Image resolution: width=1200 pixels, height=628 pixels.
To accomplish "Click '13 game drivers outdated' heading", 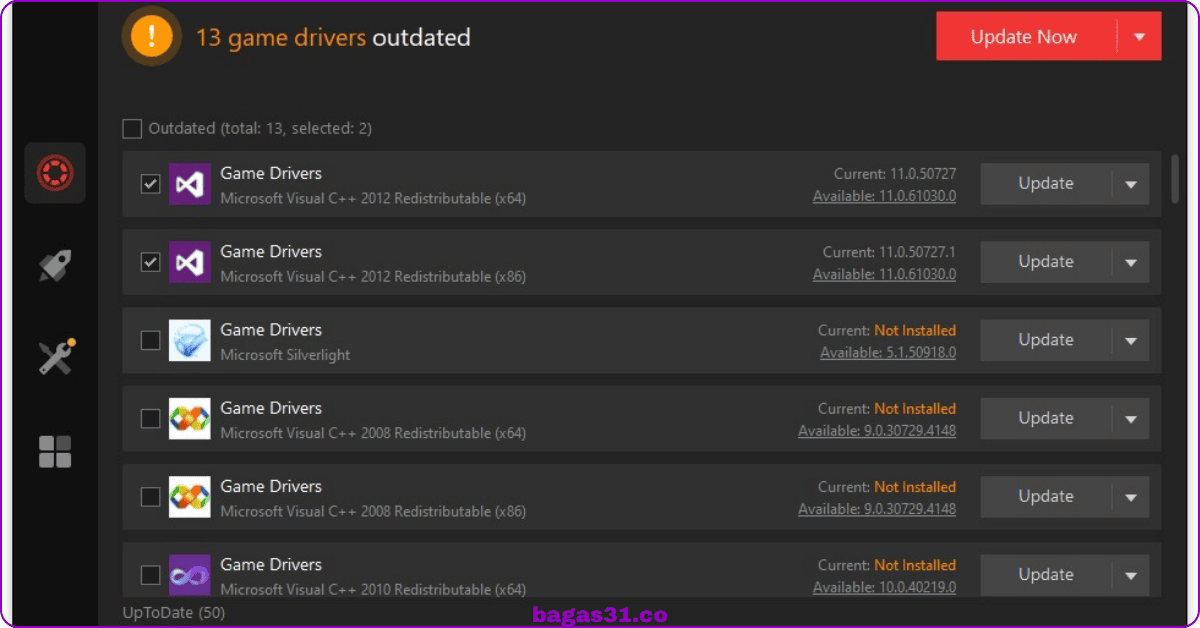I will point(333,37).
